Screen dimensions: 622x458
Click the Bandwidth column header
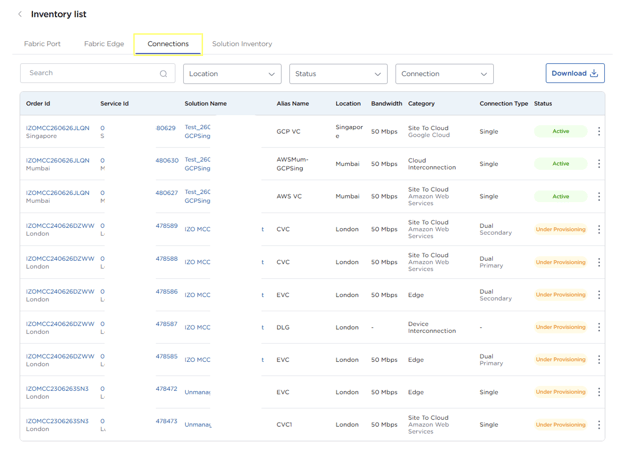click(387, 103)
